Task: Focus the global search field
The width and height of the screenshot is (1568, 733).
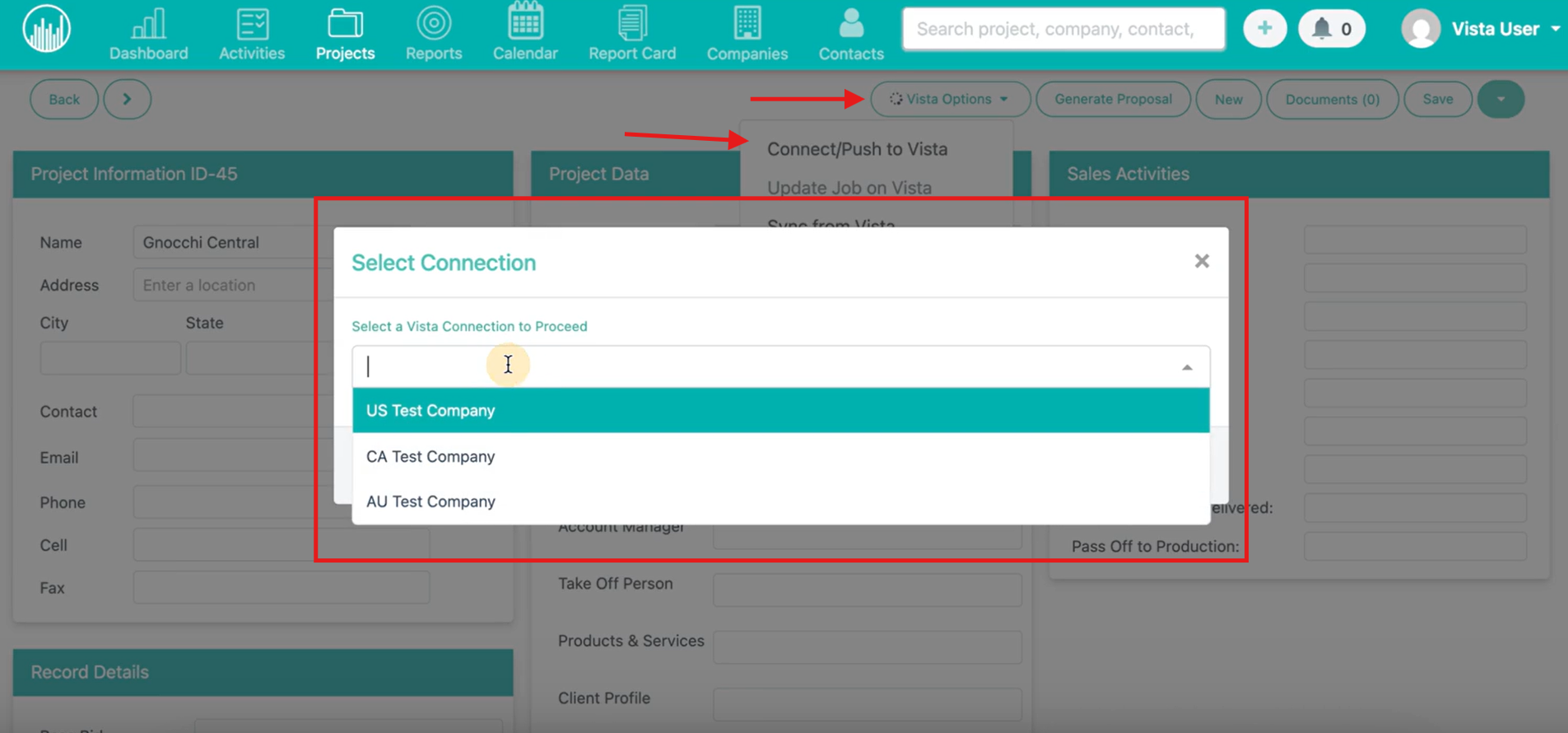Action: (x=1063, y=29)
